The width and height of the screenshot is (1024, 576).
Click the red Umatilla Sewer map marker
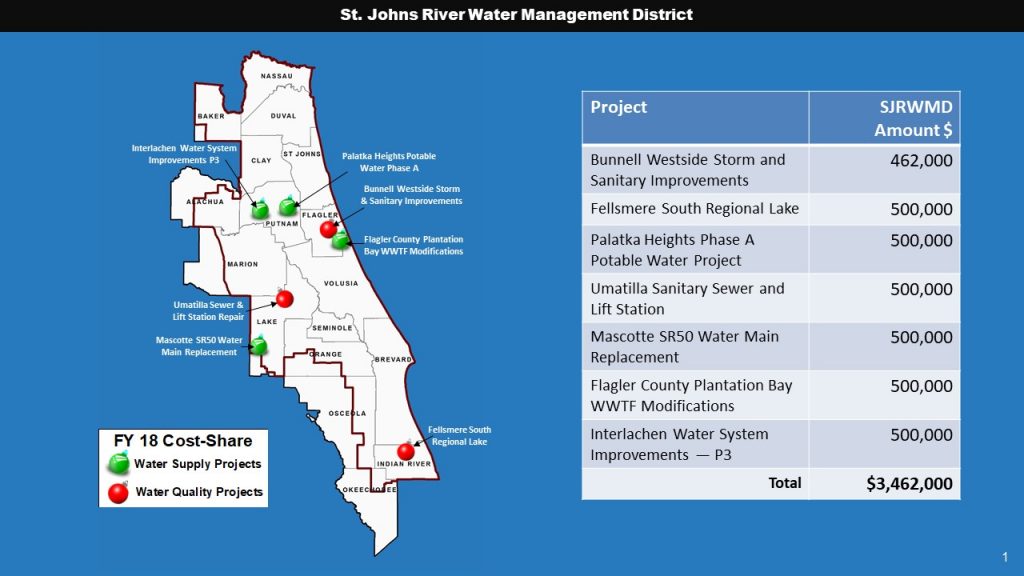click(x=285, y=298)
